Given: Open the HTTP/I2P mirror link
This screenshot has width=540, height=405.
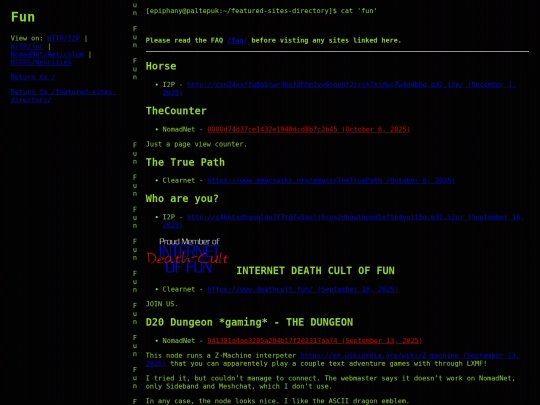Looking at the screenshot, I should click(63, 38).
